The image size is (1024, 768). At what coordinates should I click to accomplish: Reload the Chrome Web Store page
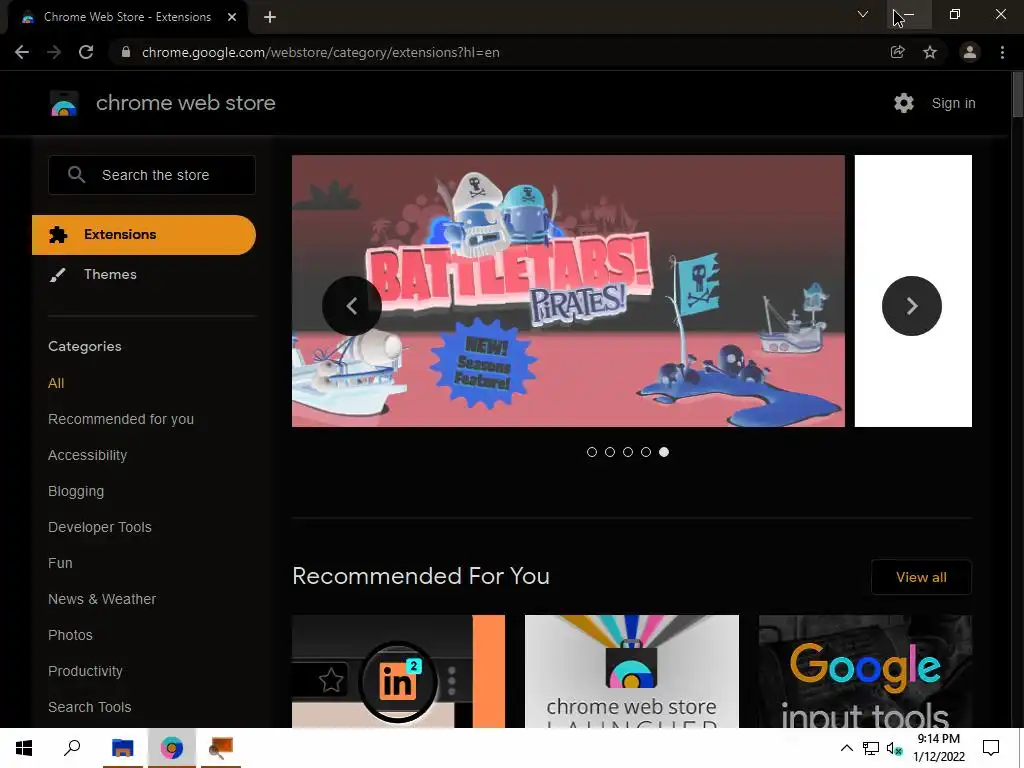pos(86,52)
